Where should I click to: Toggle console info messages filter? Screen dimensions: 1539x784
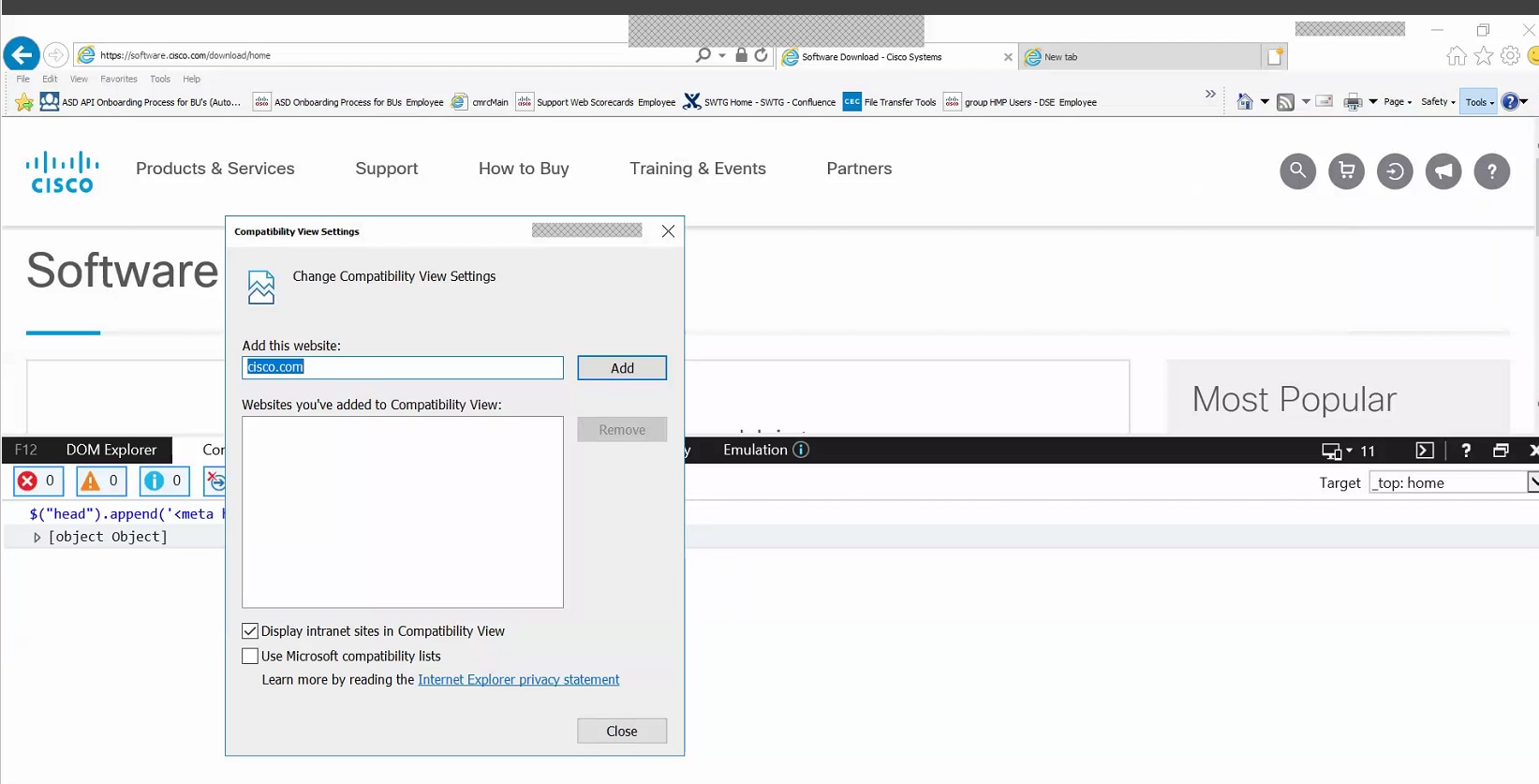tap(165, 481)
